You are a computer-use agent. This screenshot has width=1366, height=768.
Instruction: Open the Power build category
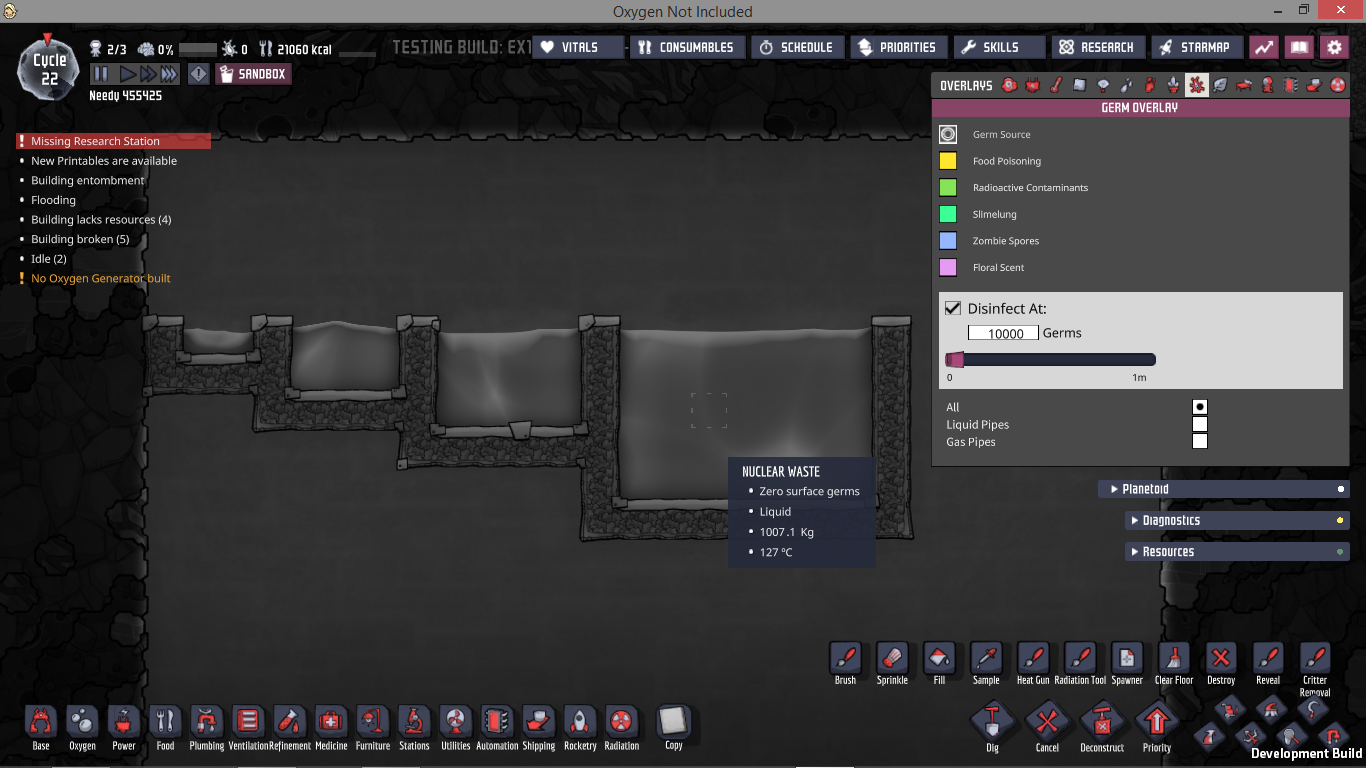(x=124, y=722)
